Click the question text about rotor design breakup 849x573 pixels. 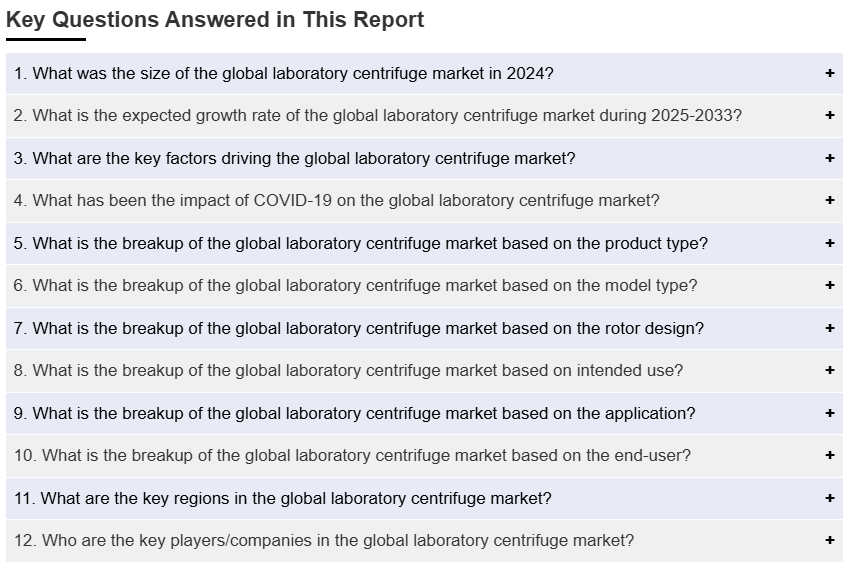[x=358, y=328]
